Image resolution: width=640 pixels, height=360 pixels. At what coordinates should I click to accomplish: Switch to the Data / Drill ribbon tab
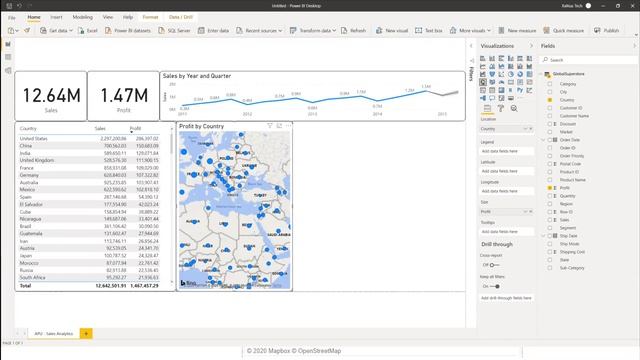click(180, 17)
